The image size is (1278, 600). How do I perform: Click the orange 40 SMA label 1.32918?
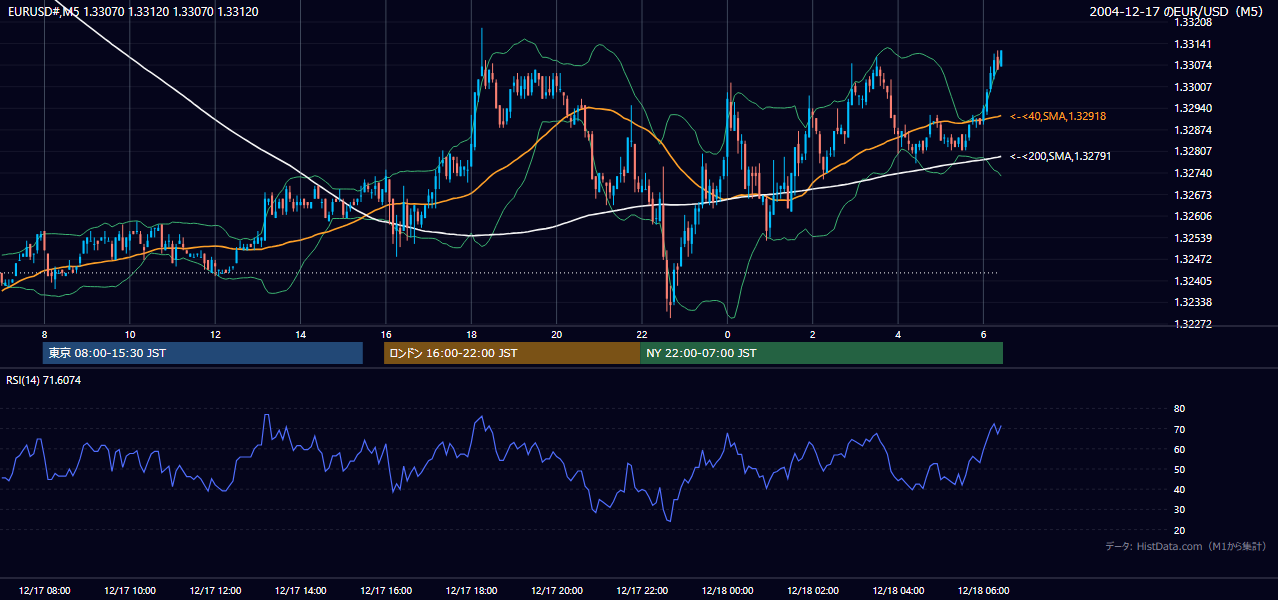pyautogui.click(x=1058, y=117)
